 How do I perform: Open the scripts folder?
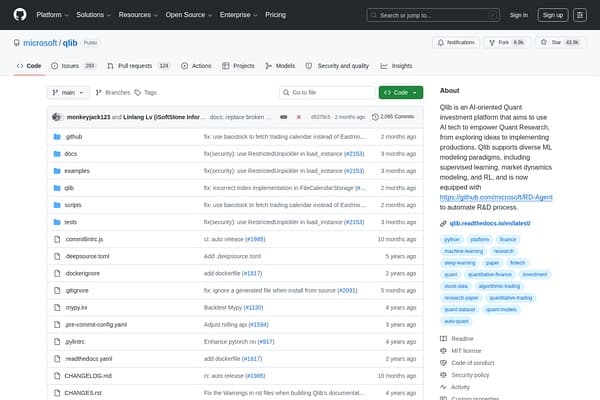(x=73, y=205)
